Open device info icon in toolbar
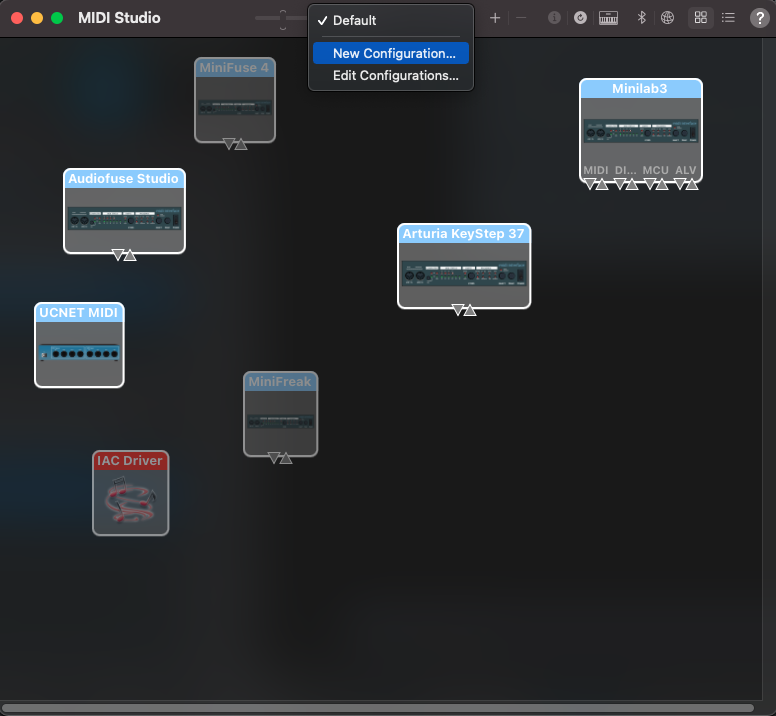 (554, 18)
